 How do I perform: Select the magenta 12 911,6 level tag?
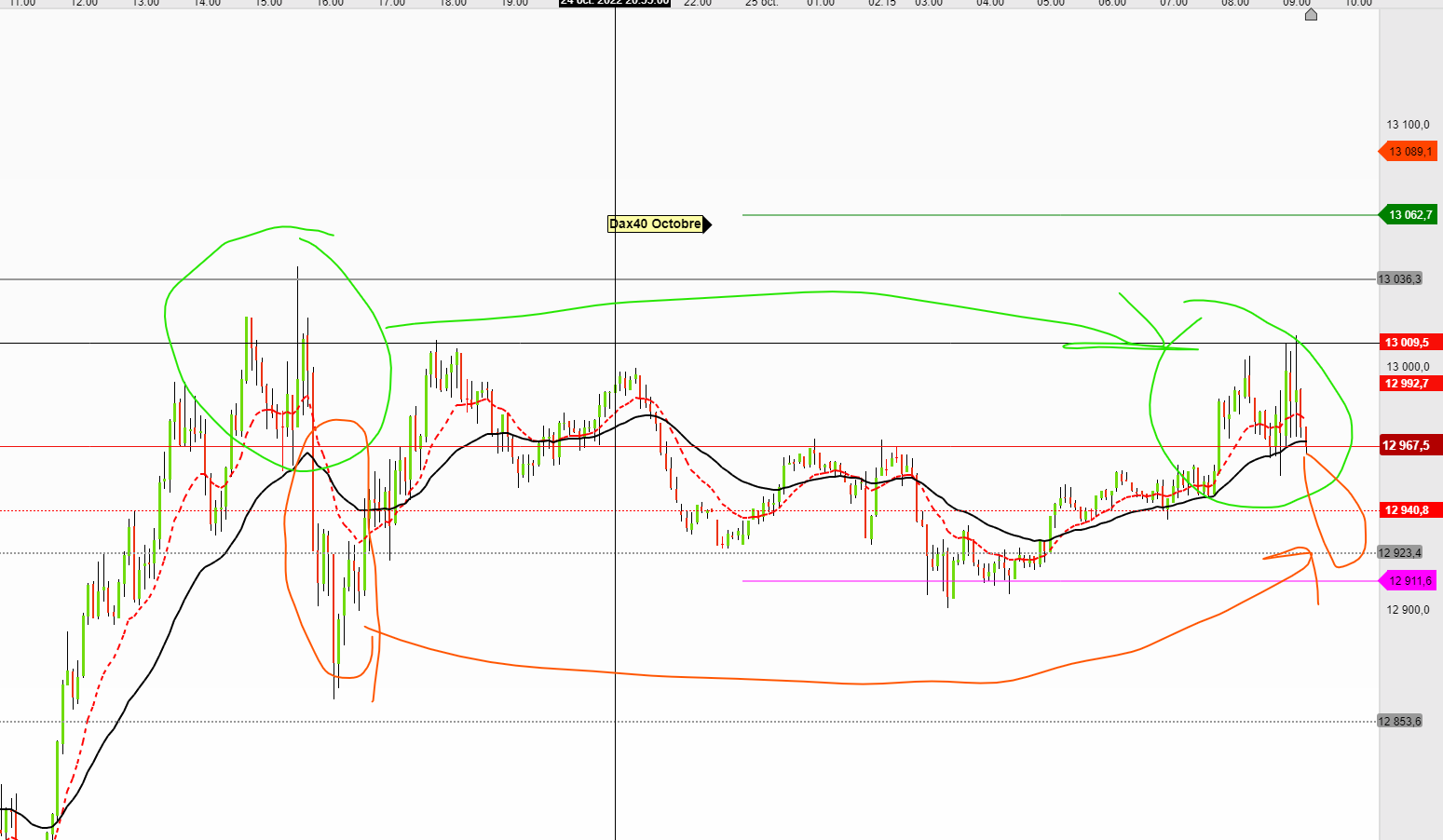1408,581
